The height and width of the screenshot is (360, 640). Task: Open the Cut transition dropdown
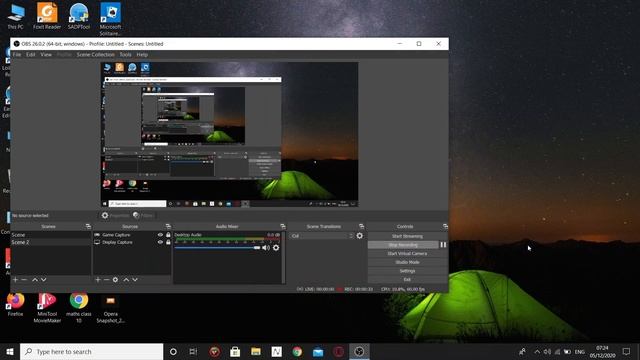[322, 236]
